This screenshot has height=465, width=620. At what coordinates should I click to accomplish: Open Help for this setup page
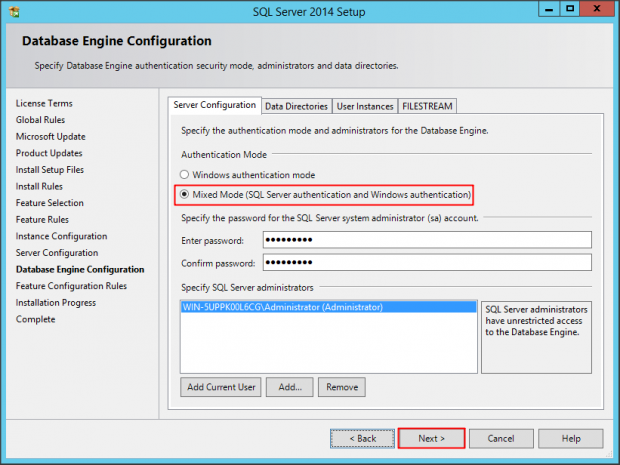[571, 439]
